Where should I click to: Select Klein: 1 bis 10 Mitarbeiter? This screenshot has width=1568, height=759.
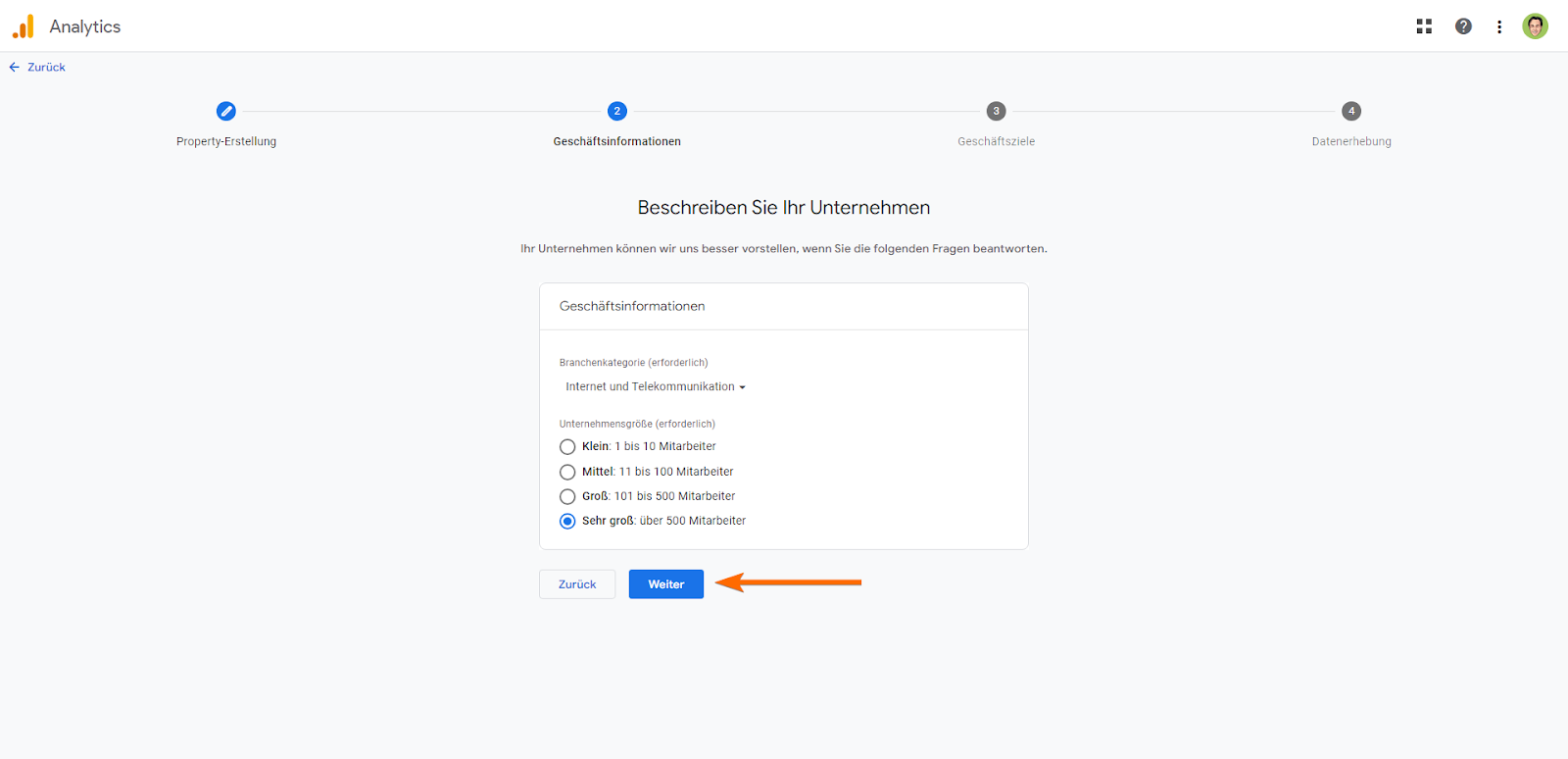coord(567,447)
